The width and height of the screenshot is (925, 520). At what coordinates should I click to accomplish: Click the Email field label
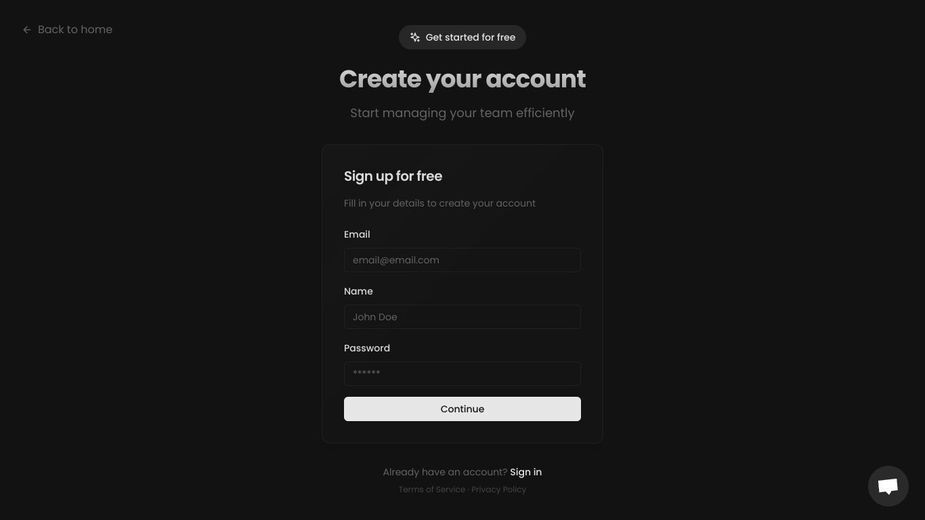357,234
